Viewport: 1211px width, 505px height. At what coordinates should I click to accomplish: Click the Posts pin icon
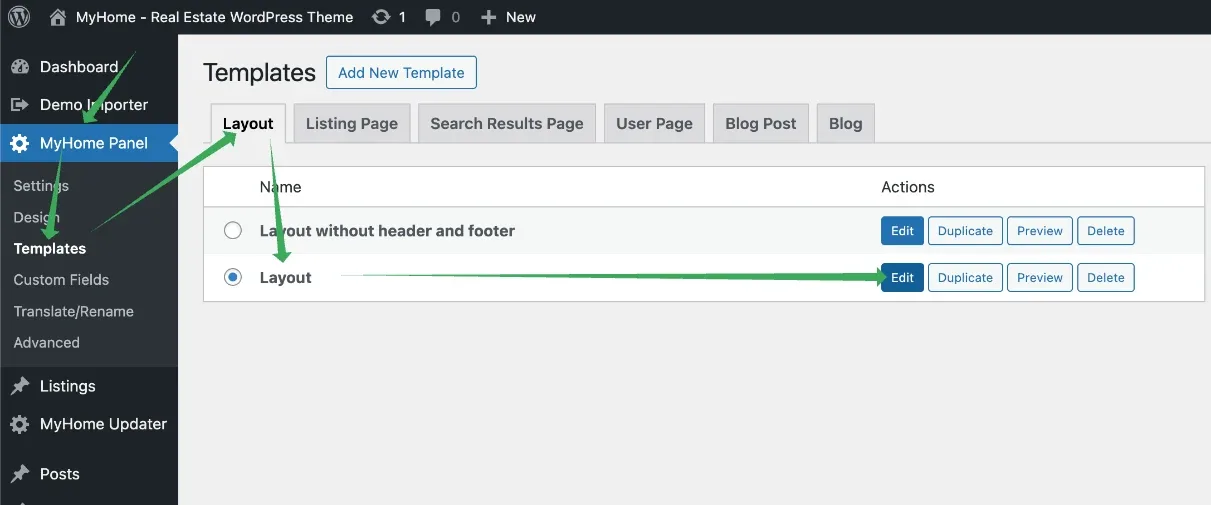[x=19, y=474]
